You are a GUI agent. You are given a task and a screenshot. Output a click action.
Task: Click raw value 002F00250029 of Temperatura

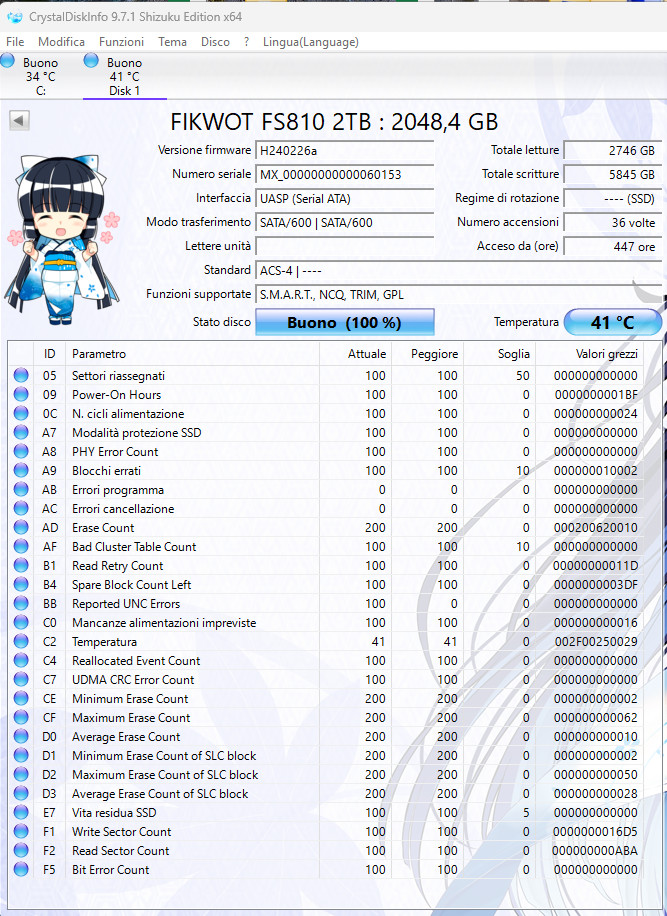click(596, 641)
